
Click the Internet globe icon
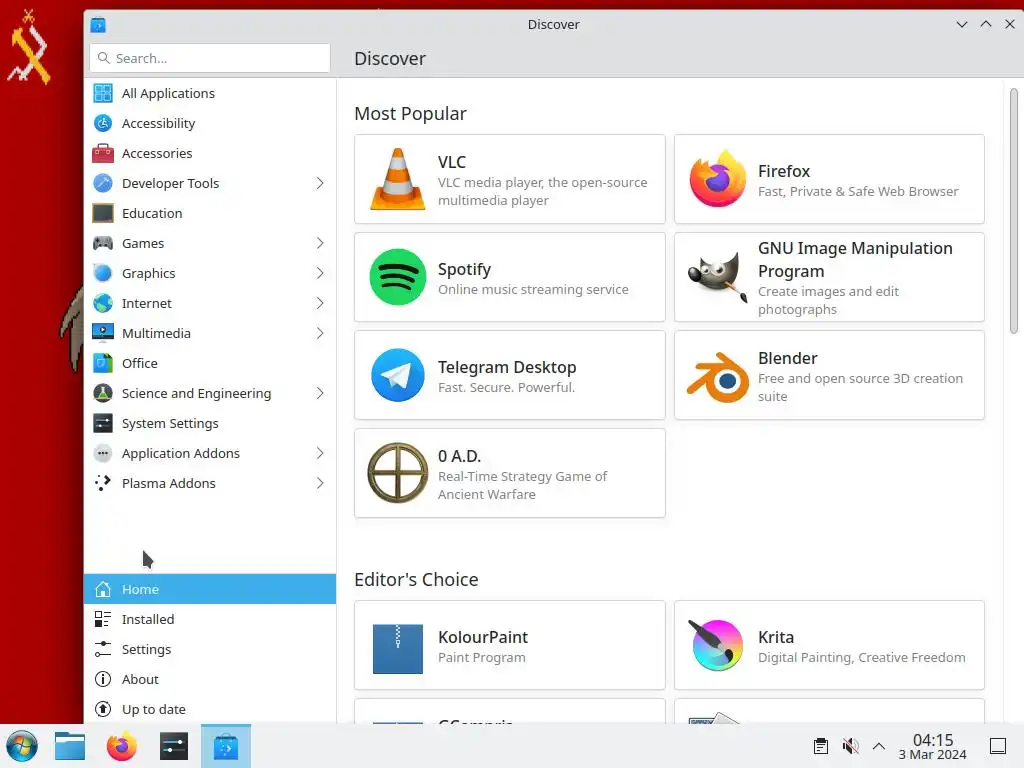[103, 303]
